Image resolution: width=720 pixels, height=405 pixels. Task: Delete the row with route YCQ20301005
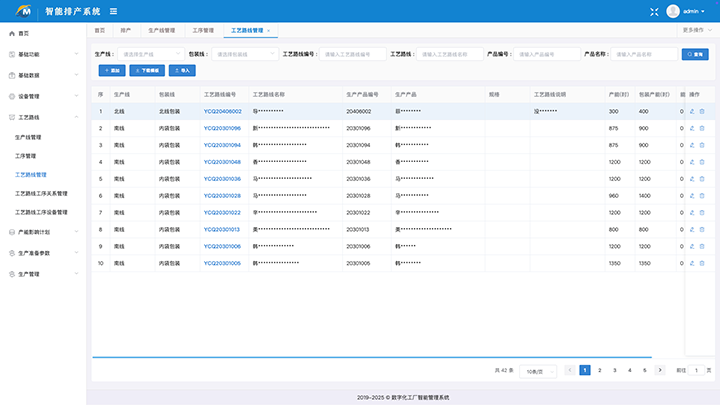[702, 263]
